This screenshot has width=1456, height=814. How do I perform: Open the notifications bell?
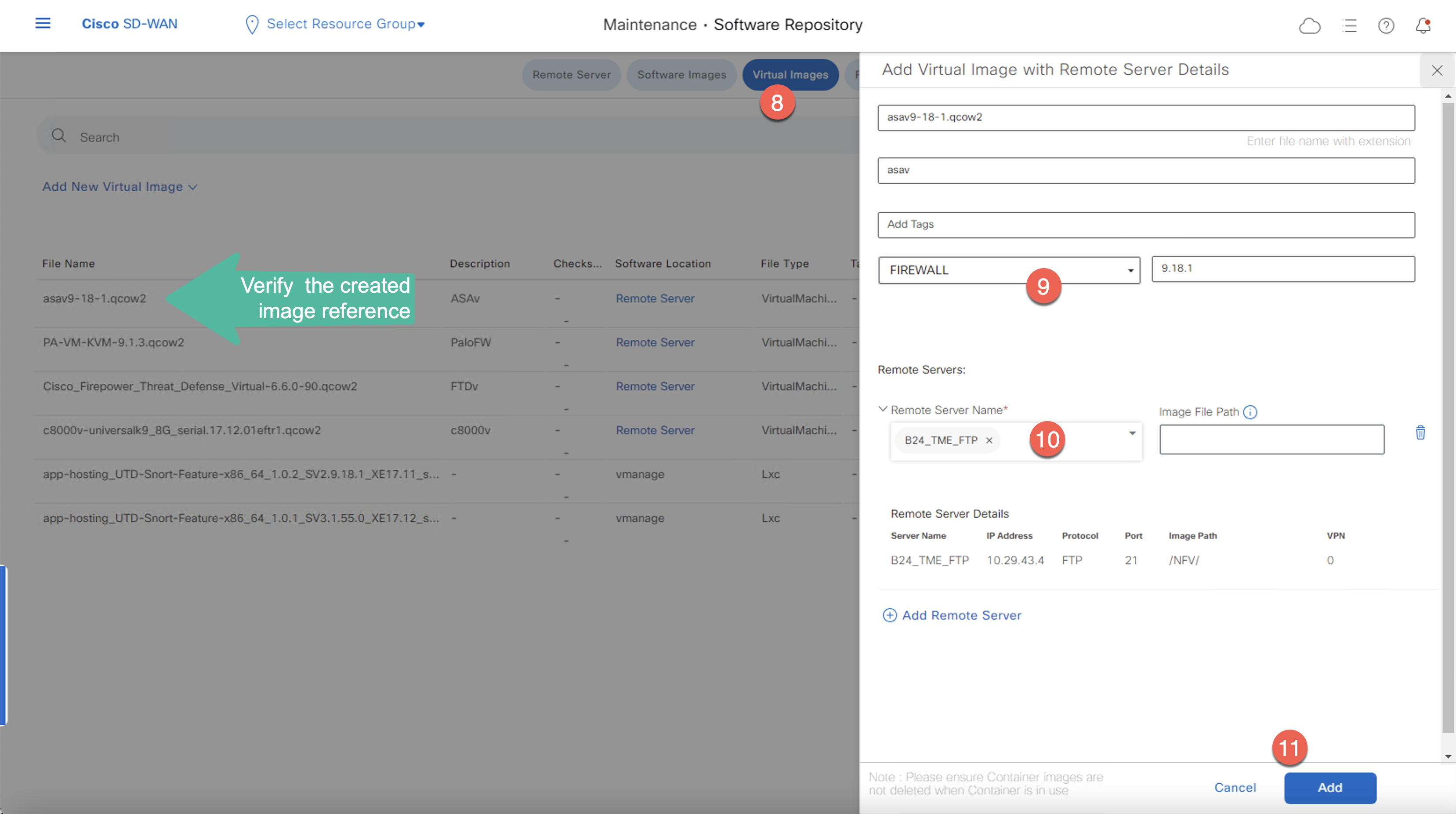coord(1423,25)
